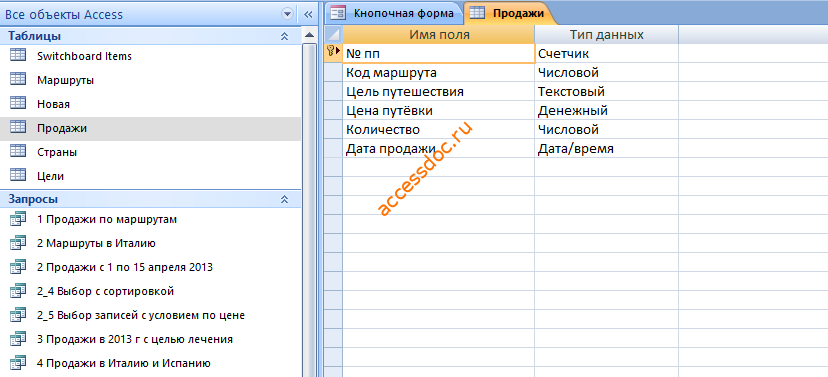Click the Имя поля column header

[x=439, y=35]
